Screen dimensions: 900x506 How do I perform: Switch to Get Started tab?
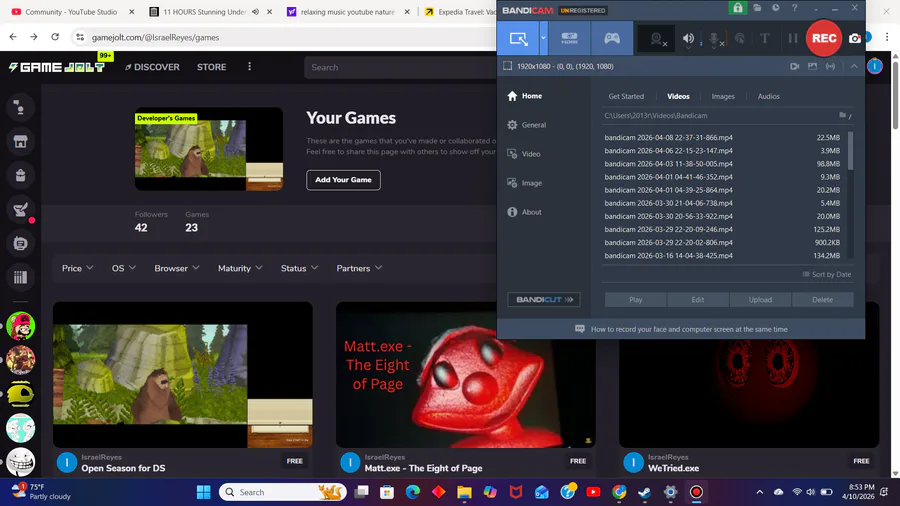626,96
